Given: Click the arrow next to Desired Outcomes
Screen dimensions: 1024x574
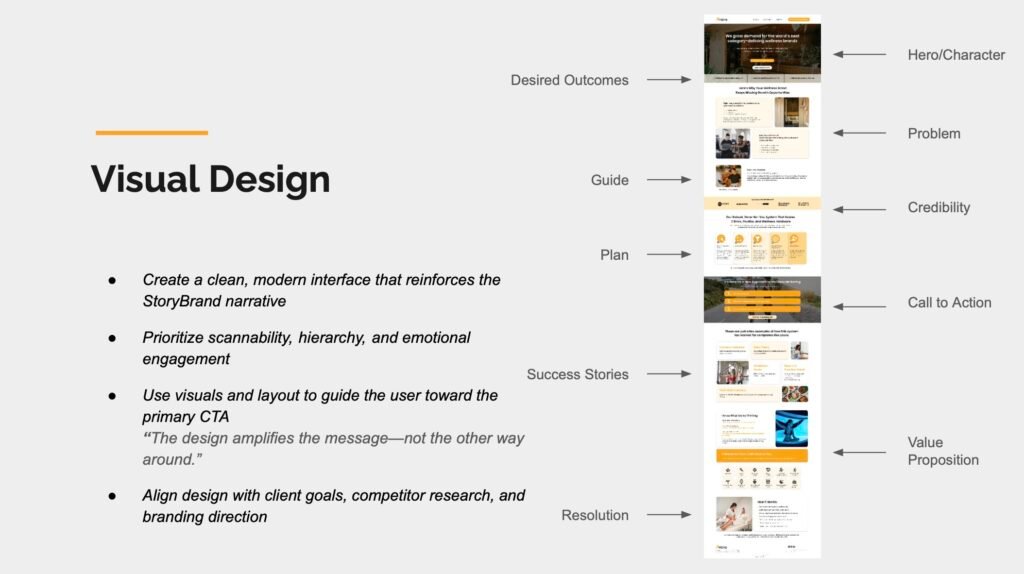Looking at the screenshot, I should tap(668, 80).
